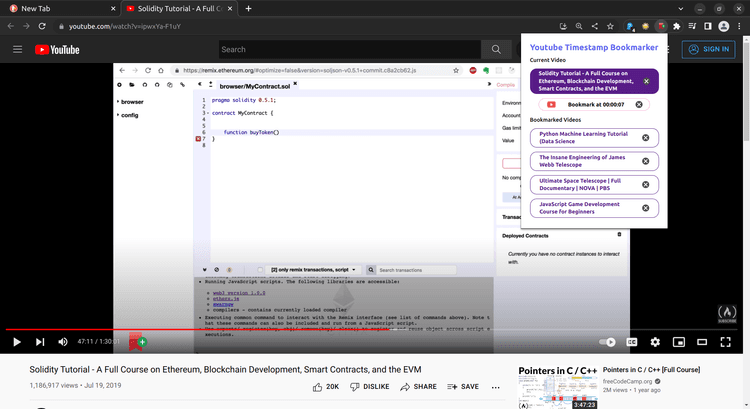
Task: Close the New Tab tab
Action: (113, 9)
